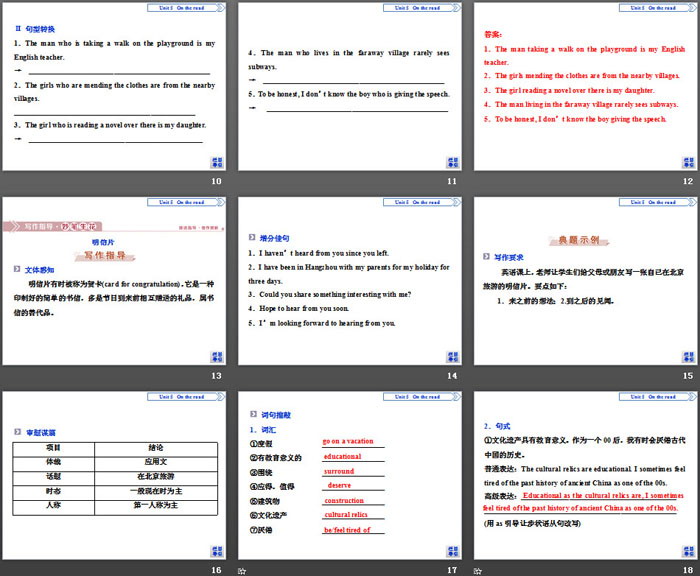The height and width of the screenshot is (576, 700).
Task: Click red answer 'be/feel tired of' on slide 17
Action: click(x=347, y=530)
